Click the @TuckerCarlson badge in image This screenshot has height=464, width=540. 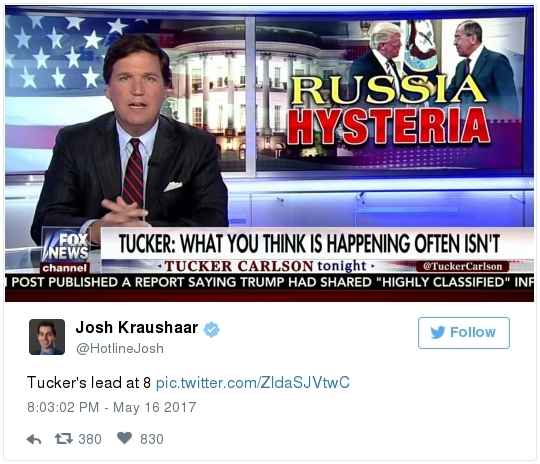click(x=463, y=266)
